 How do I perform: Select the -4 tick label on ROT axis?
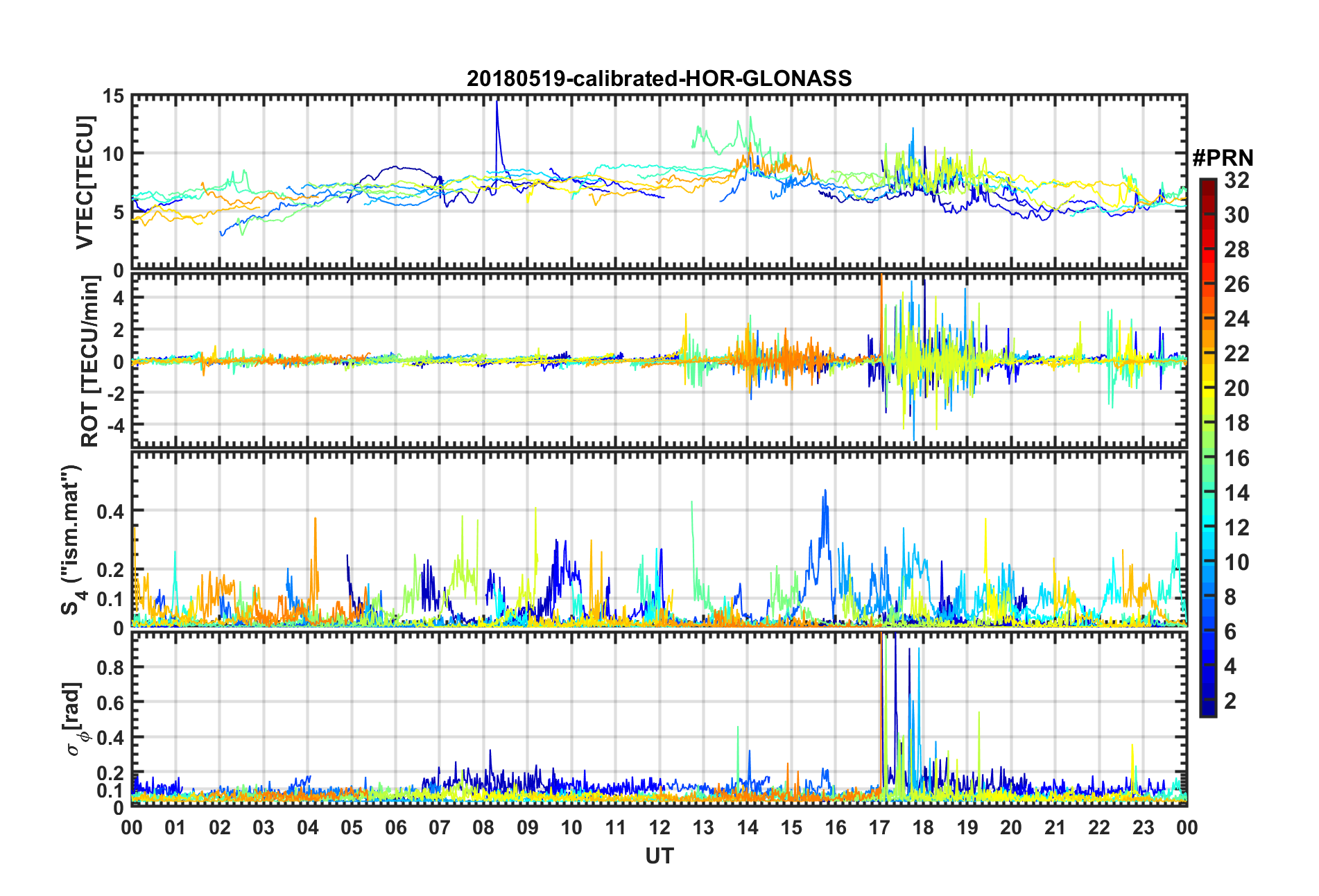pyautogui.click(x=115, y=424)
